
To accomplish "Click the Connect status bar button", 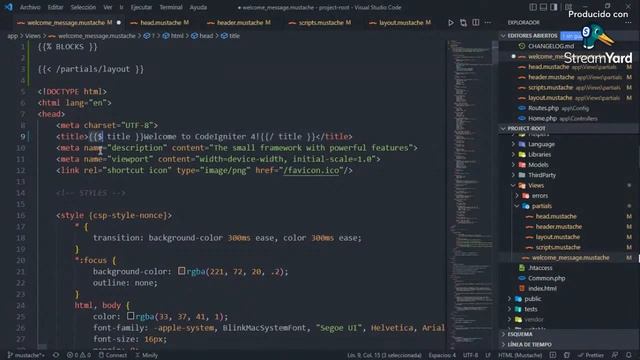I will (x=113, y=355).
